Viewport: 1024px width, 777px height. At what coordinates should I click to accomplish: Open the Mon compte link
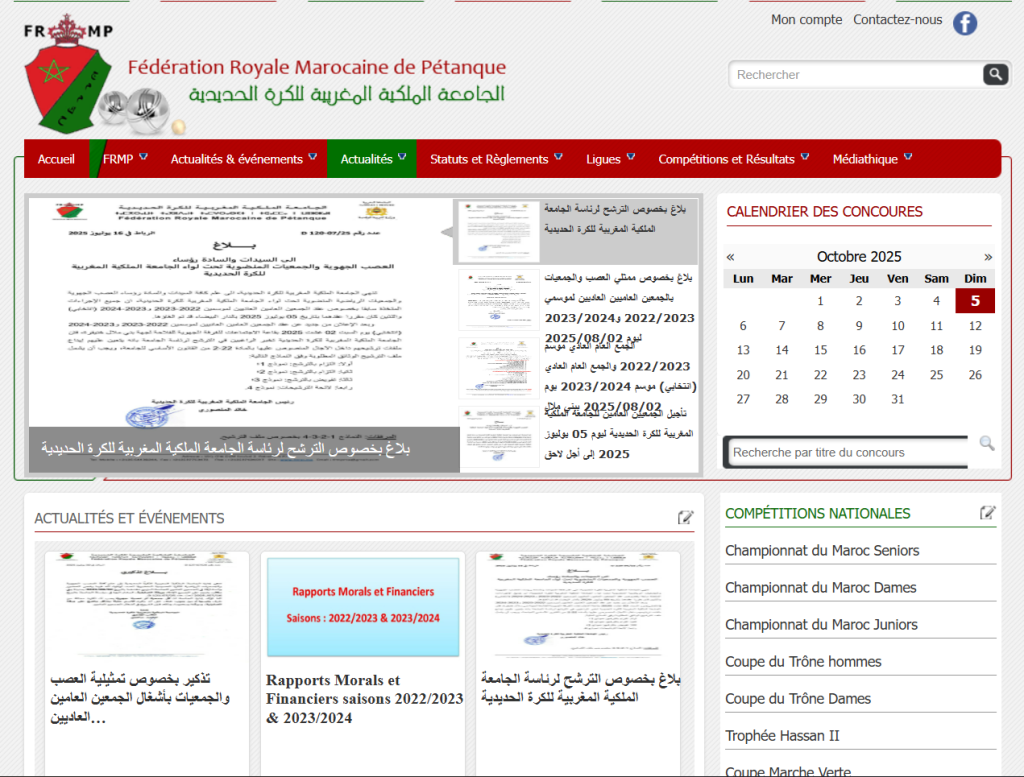(x=806, y=19)
